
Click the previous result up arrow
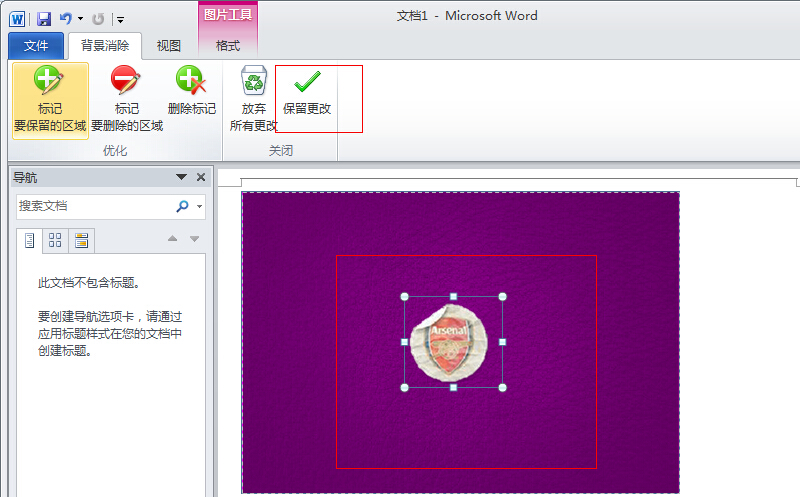(172, 238)
